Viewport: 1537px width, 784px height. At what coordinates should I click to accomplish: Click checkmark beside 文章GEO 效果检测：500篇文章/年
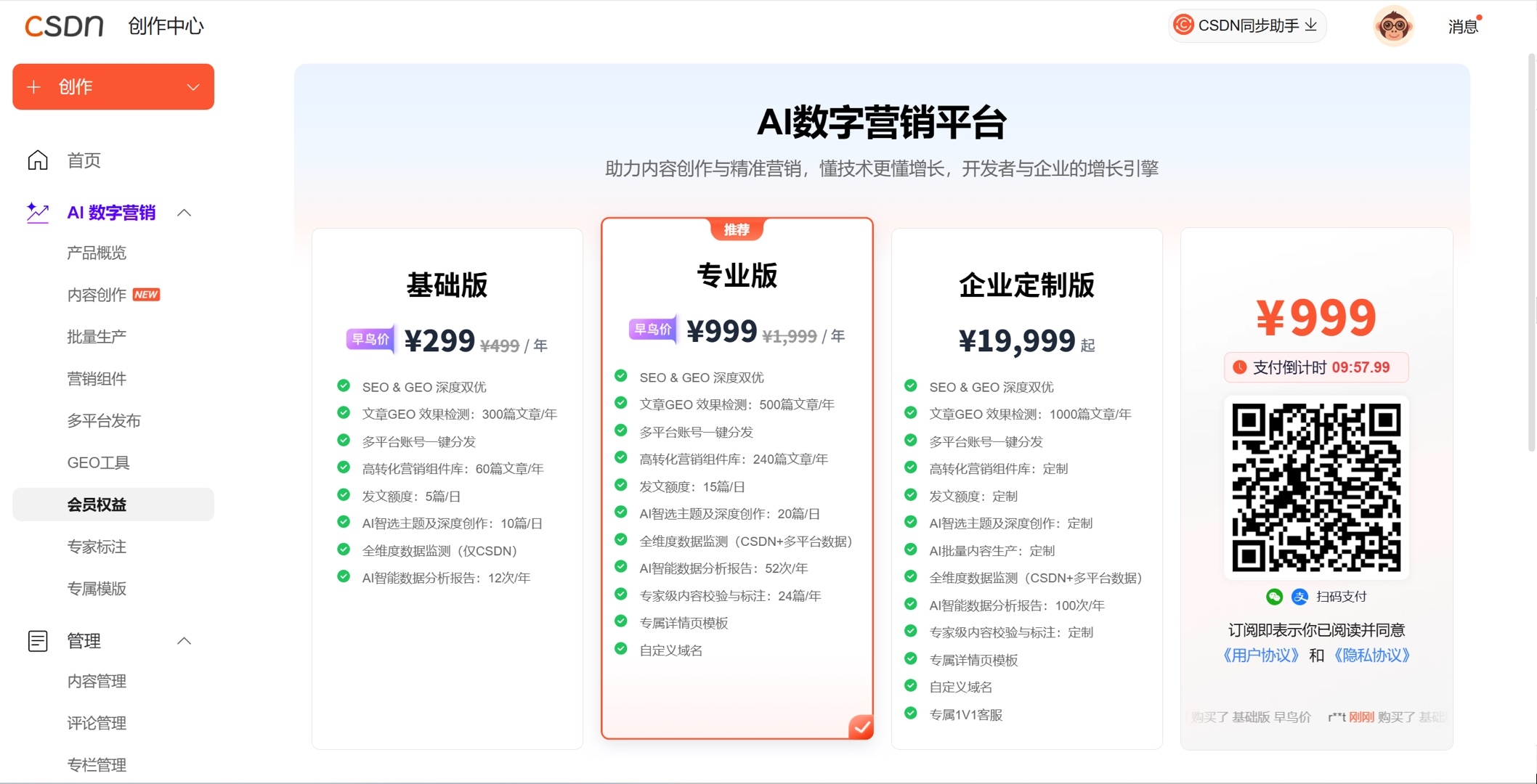point(620,403)
